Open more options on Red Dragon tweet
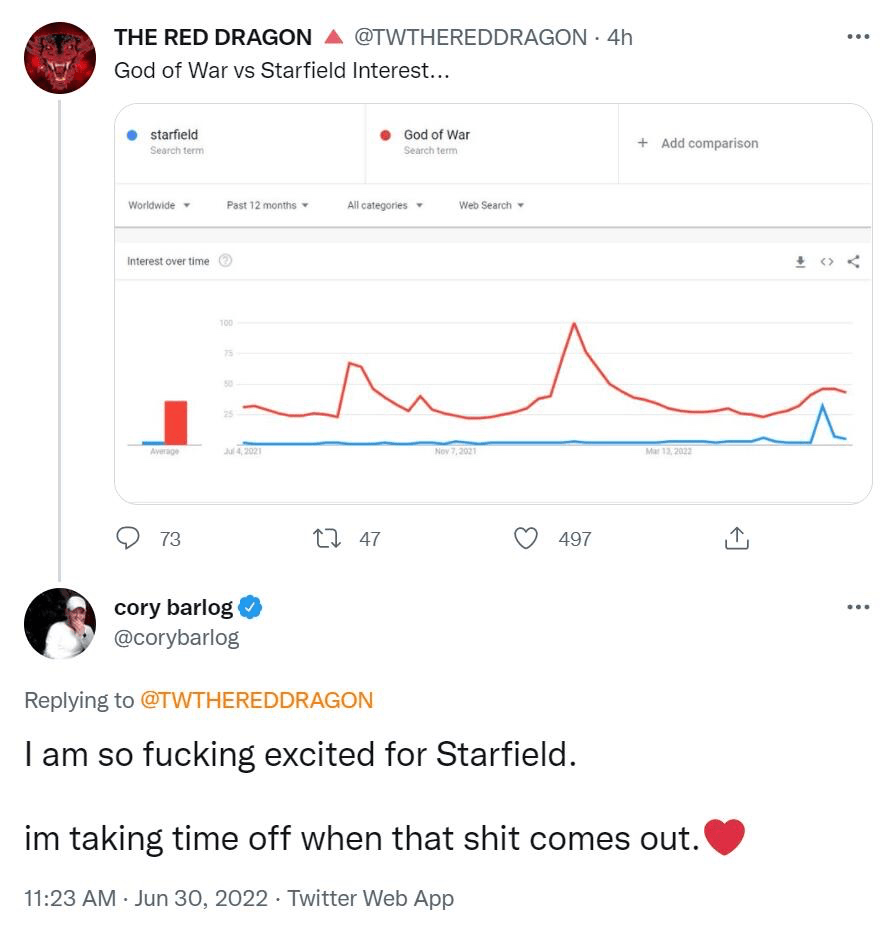Image resolution: width=896 pixels, height=931 pixels. tap(857, 38)
